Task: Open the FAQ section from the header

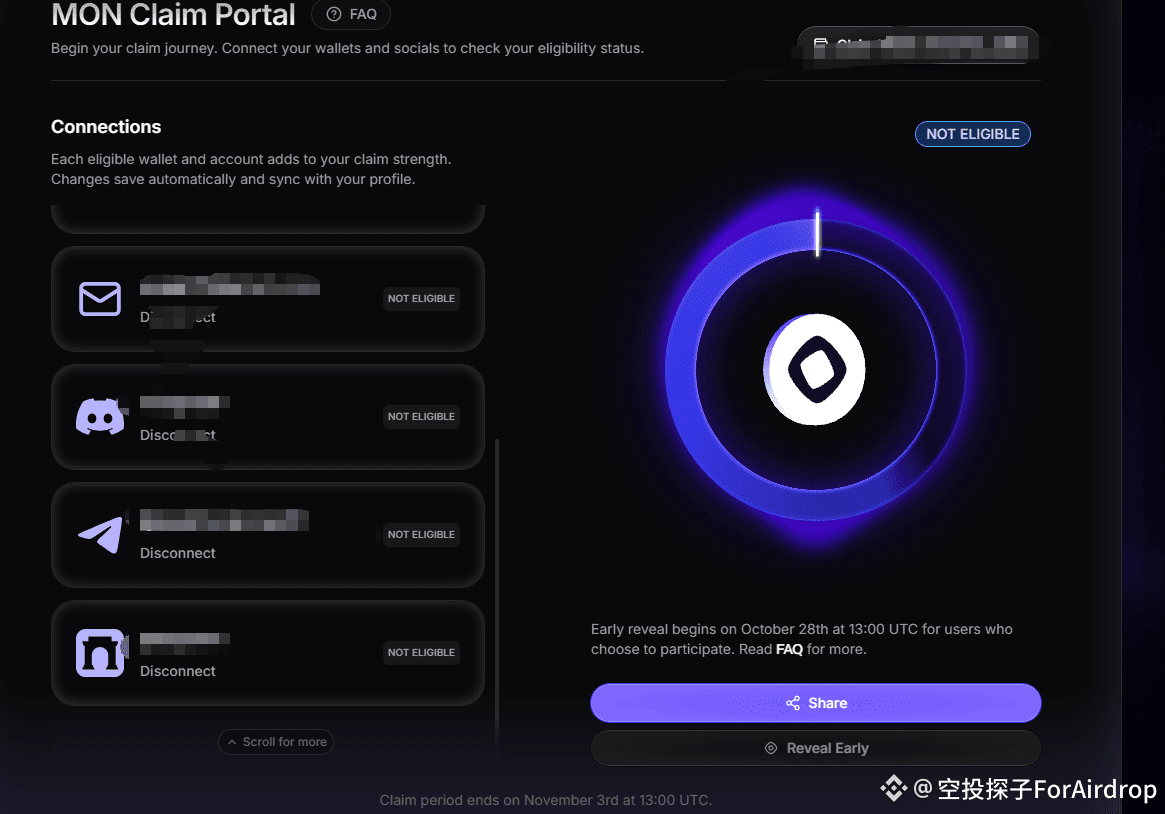Action: [351, 14]
